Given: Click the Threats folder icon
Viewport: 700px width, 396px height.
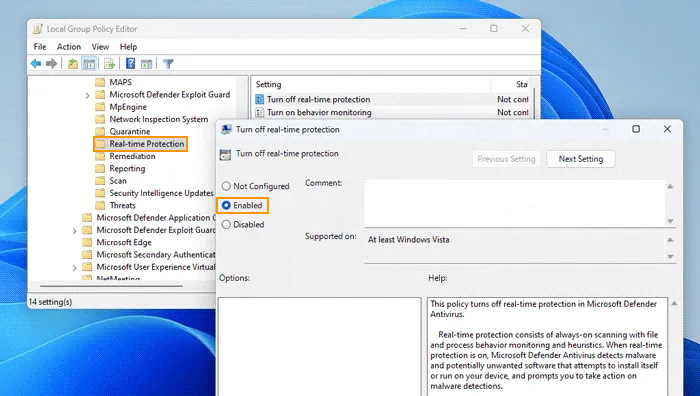Looking at the screenshot, I should coord(100,205).
